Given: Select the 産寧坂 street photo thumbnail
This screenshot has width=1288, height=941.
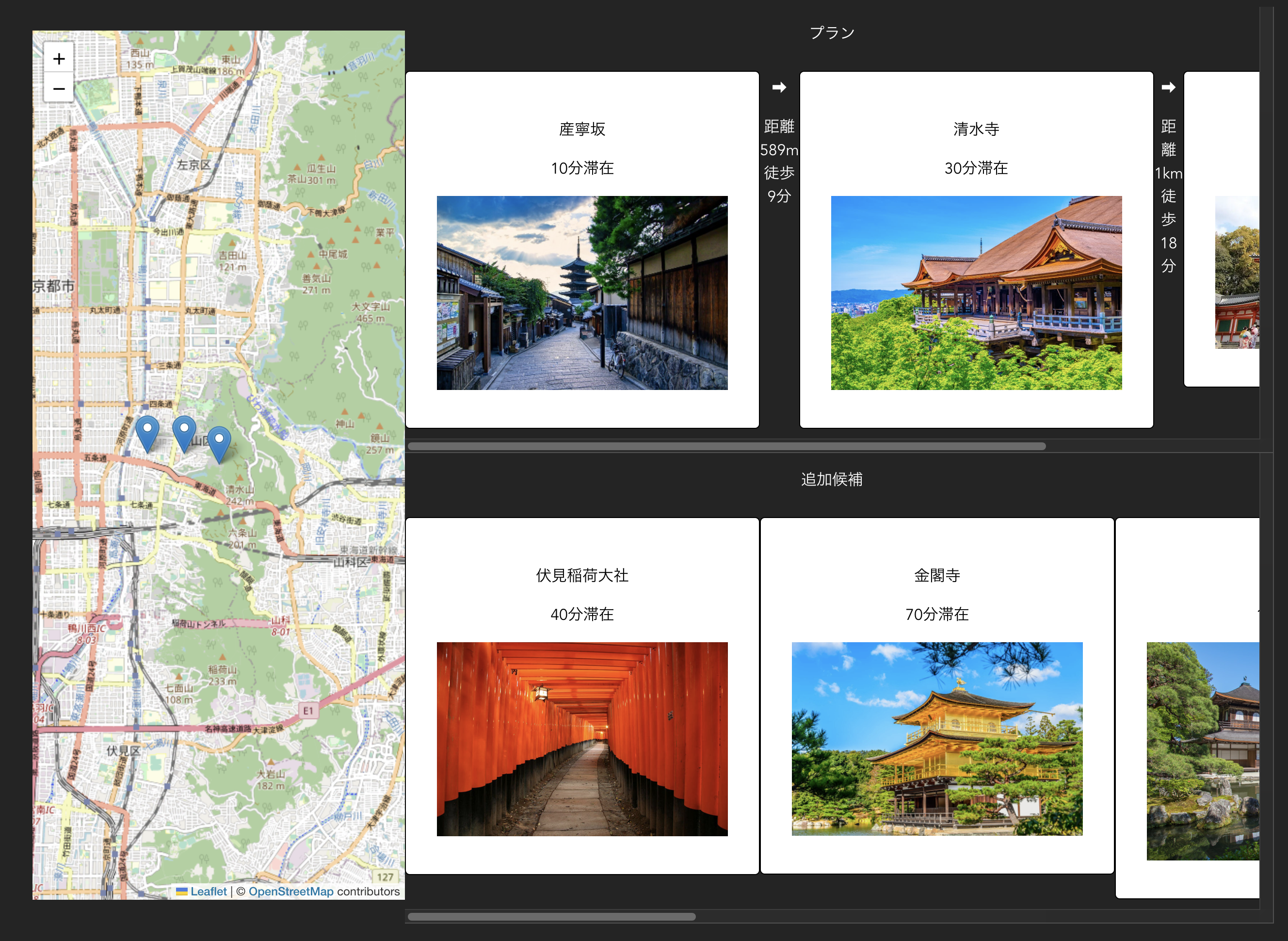Looking at the screenshot, I should coord(582,293).
